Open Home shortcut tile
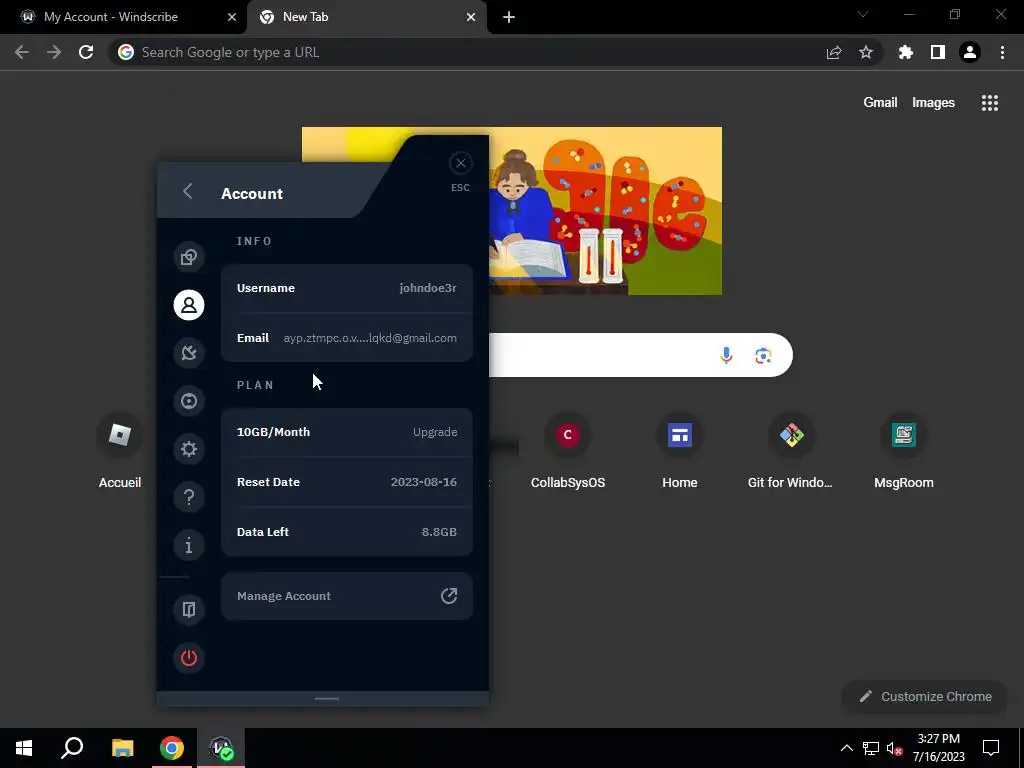This screenshot has height=768, width=1024. pos(680,452)
